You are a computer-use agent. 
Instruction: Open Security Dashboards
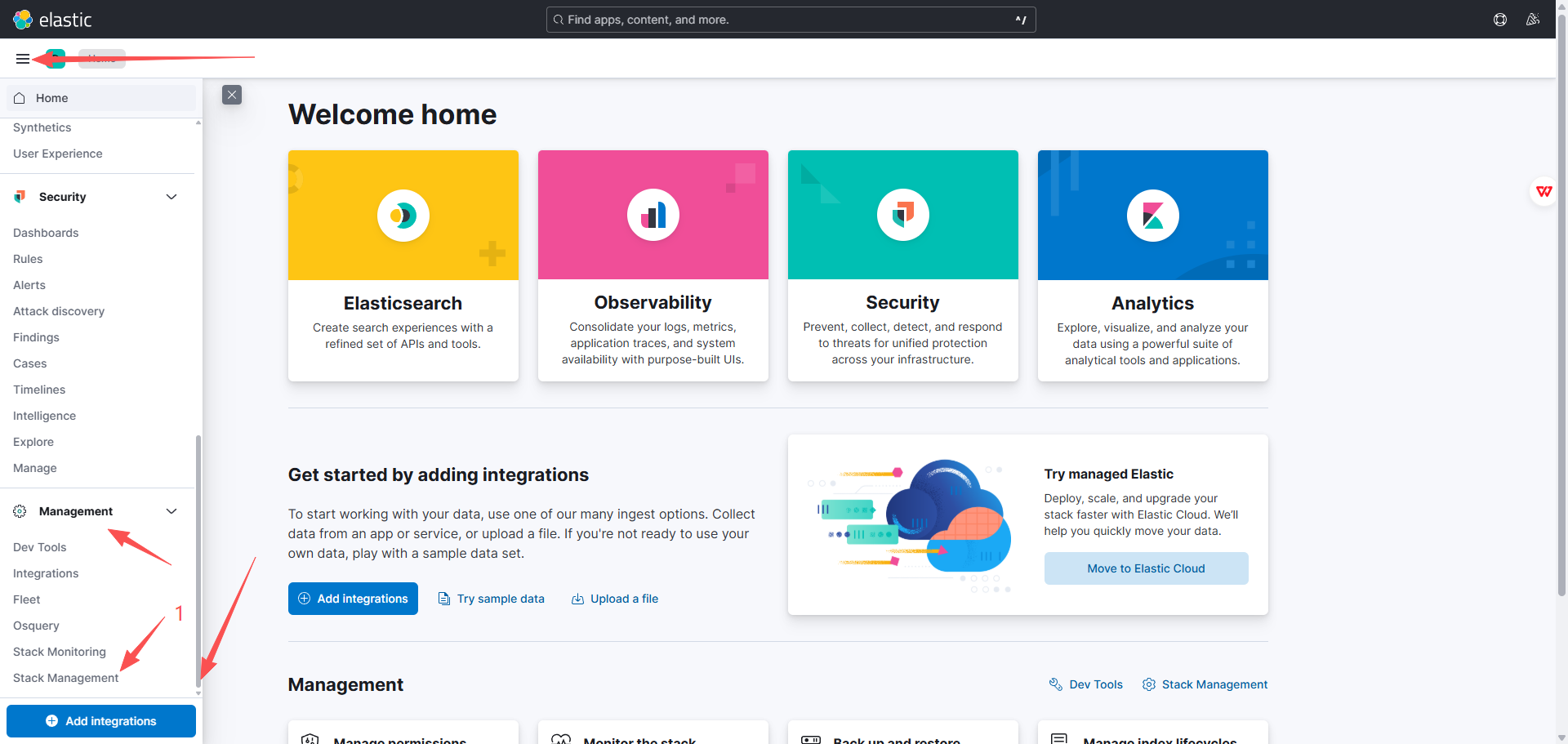[46, 233]
